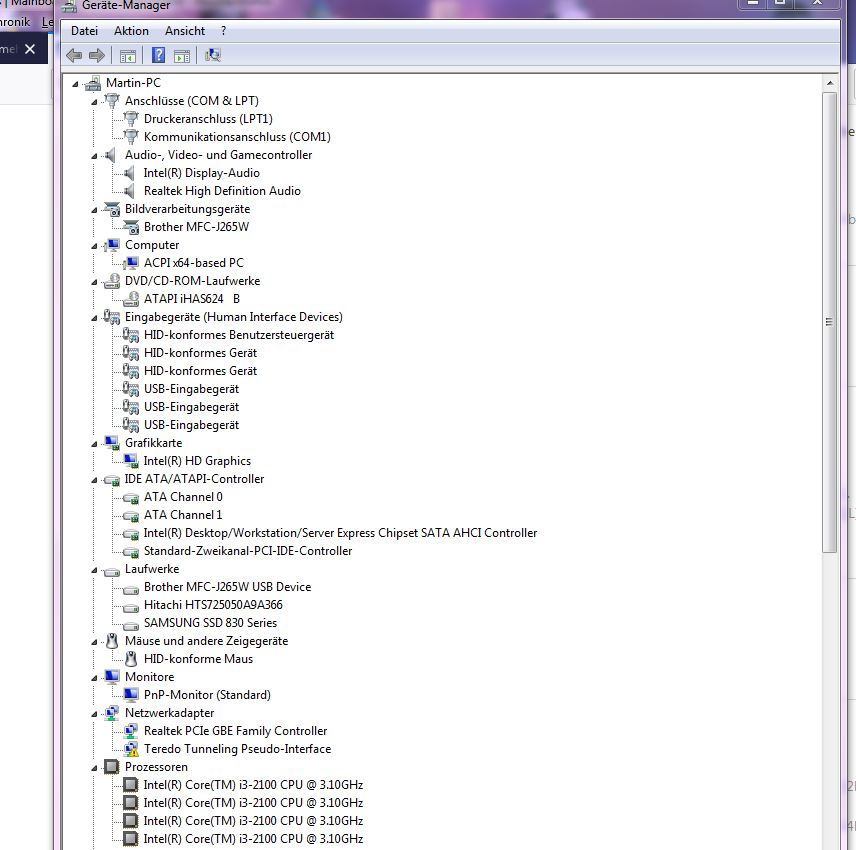Click the ATAPI iHAS624 drive icon

pos(131,299)
